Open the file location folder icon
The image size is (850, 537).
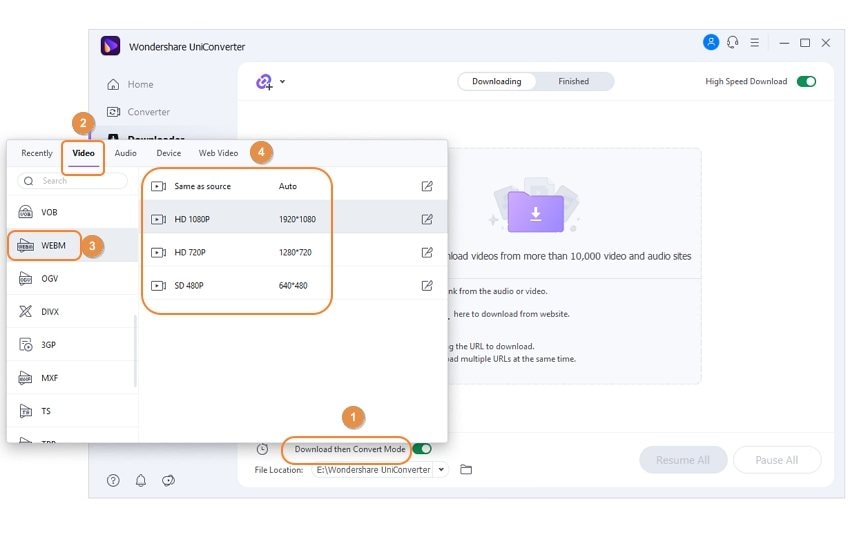tap(466, 470)
